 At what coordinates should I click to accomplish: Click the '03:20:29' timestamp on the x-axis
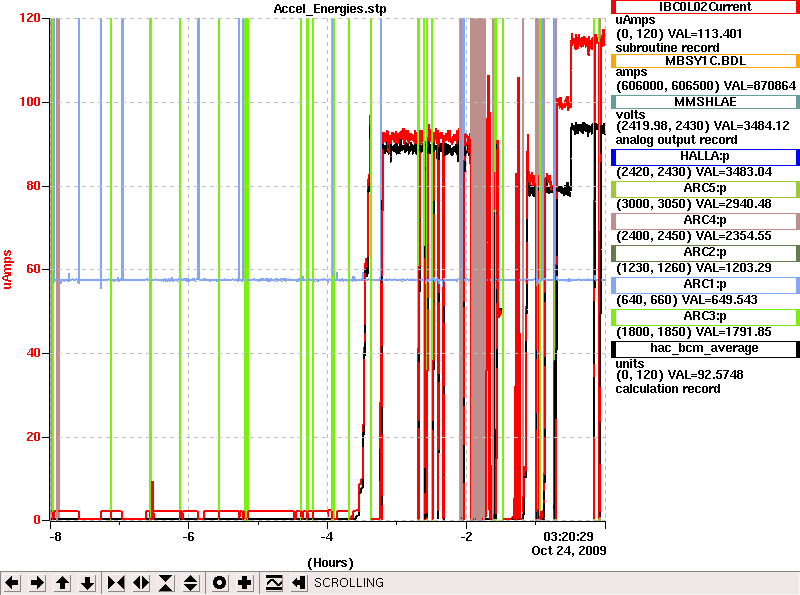pos(568,537)
